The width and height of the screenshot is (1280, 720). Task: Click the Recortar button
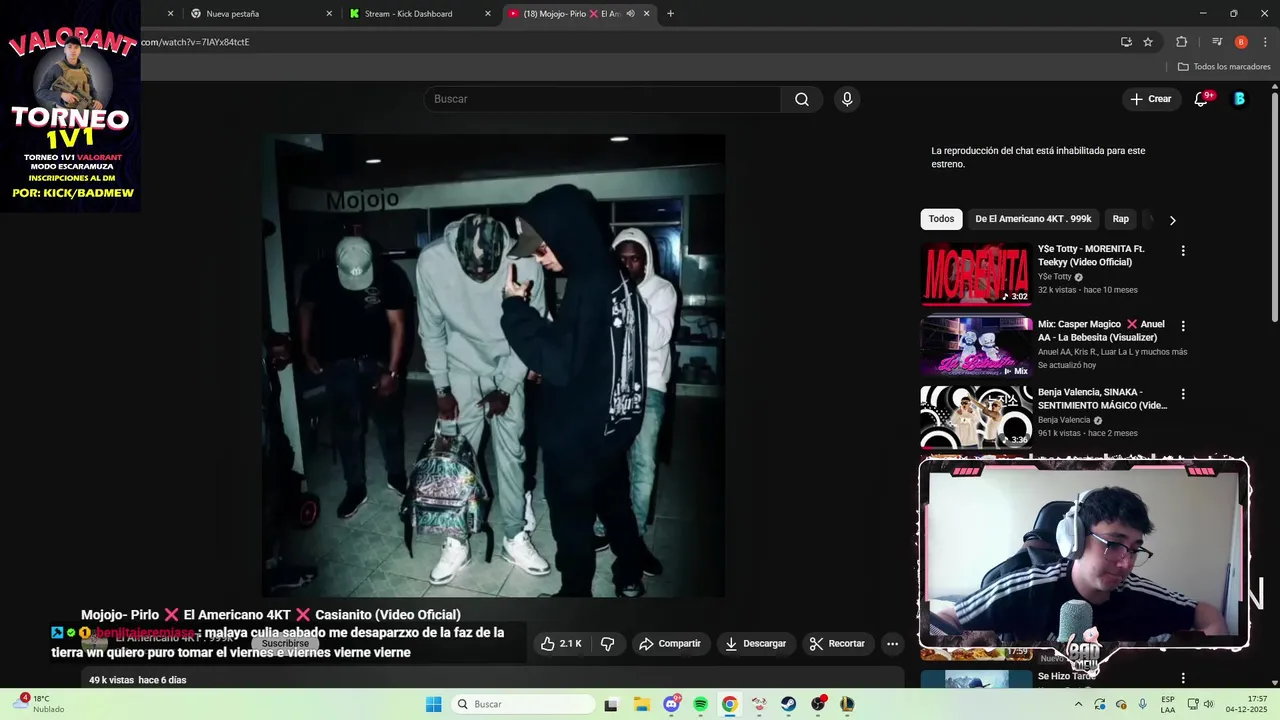point(837,644)
